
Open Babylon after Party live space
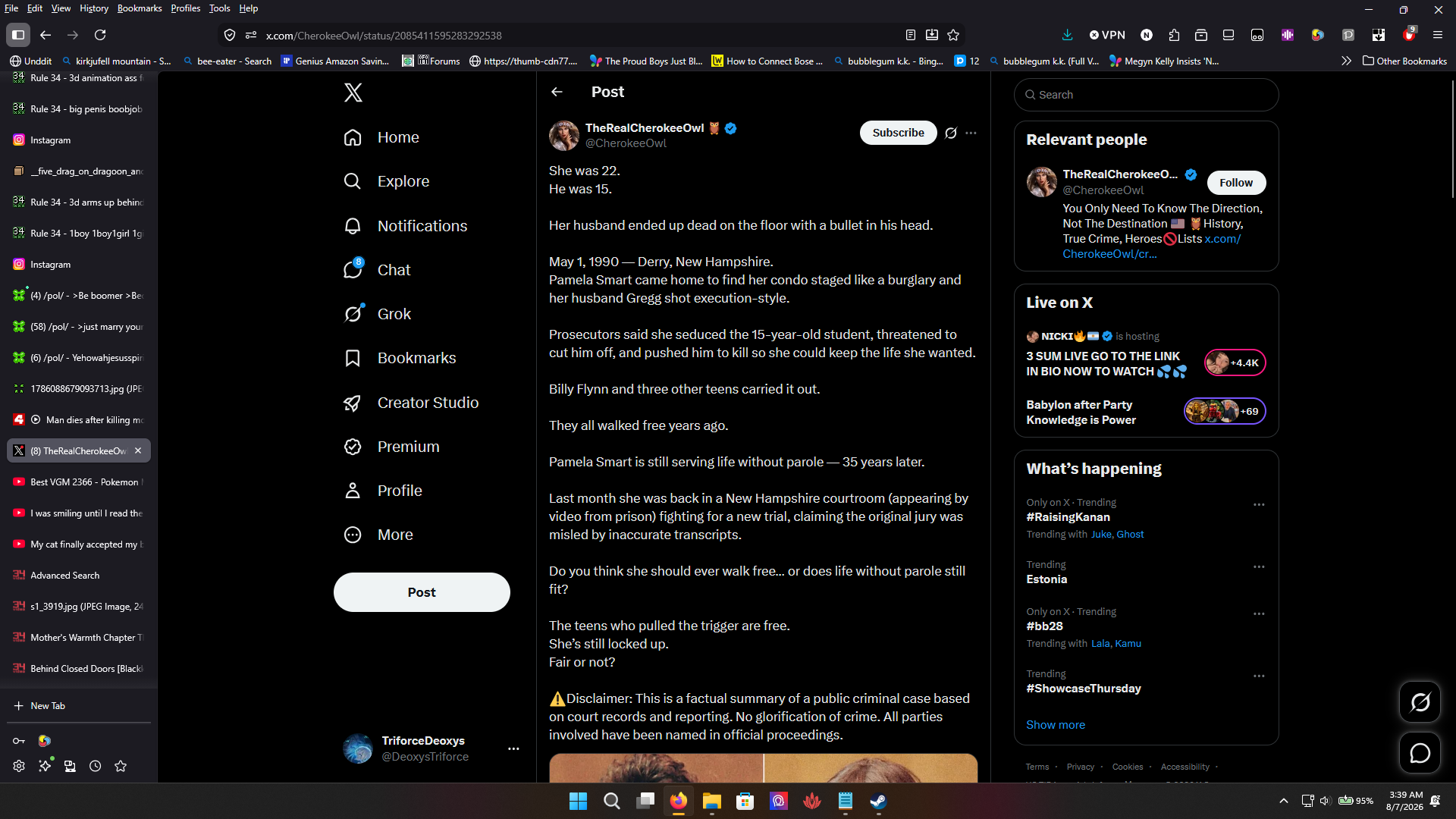coord(1146,412)
